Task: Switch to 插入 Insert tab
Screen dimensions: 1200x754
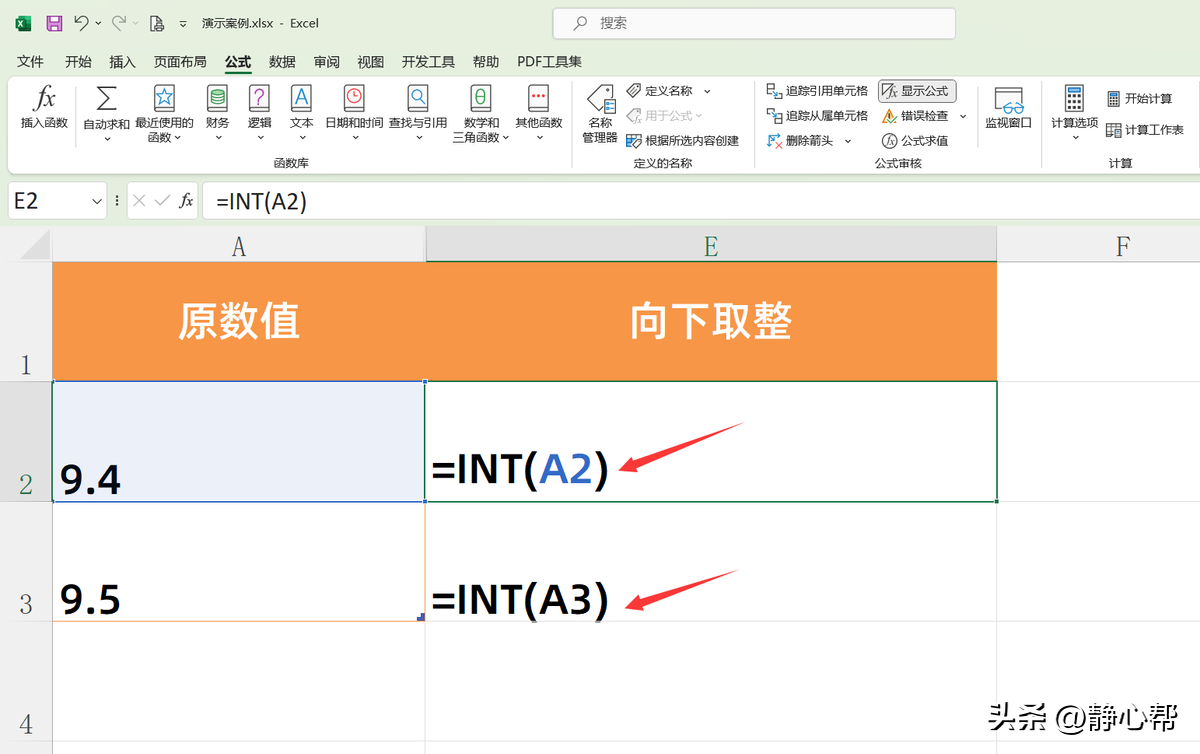Action: point(122,62)
